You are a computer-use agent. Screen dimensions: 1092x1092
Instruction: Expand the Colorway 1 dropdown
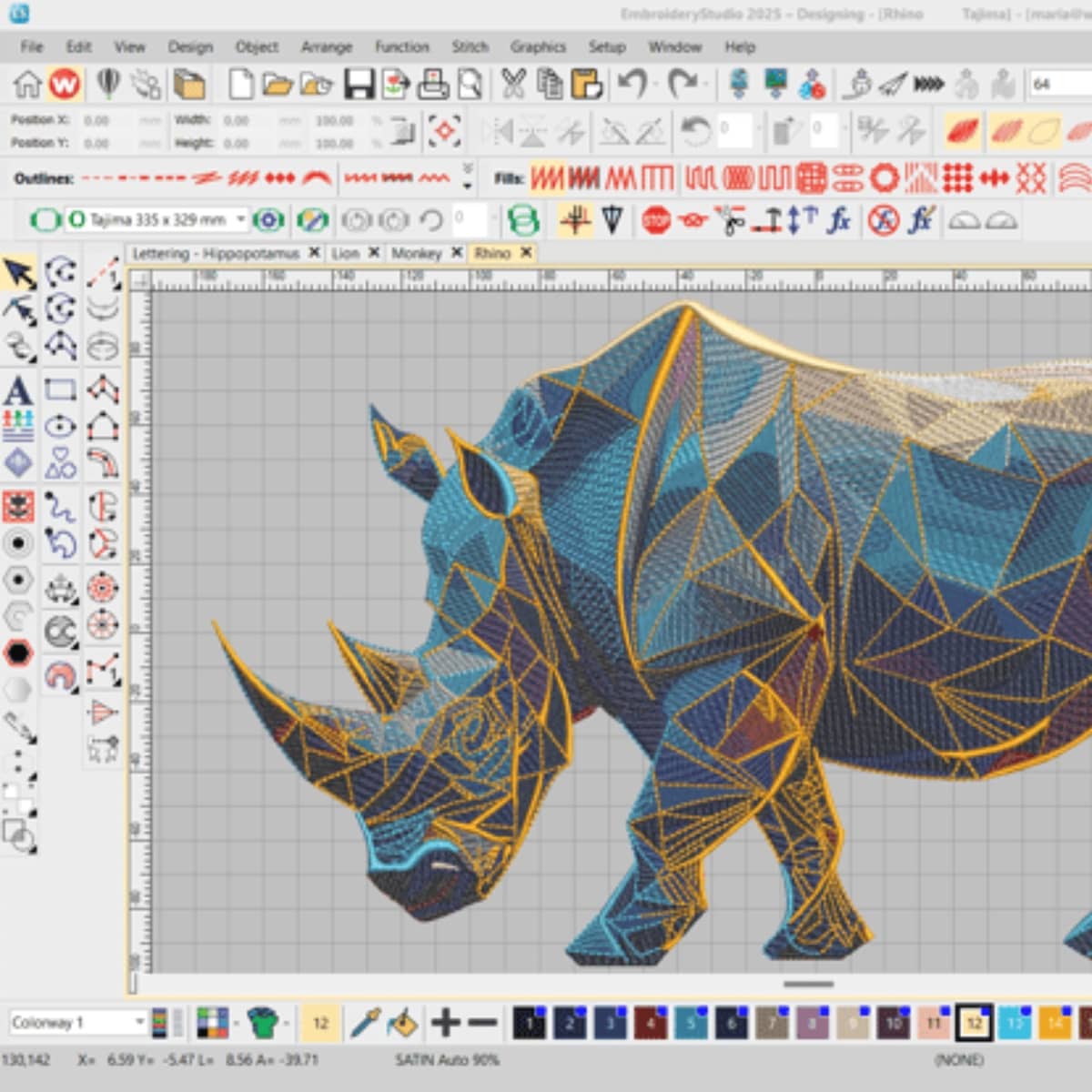(x=139, y=1022)
